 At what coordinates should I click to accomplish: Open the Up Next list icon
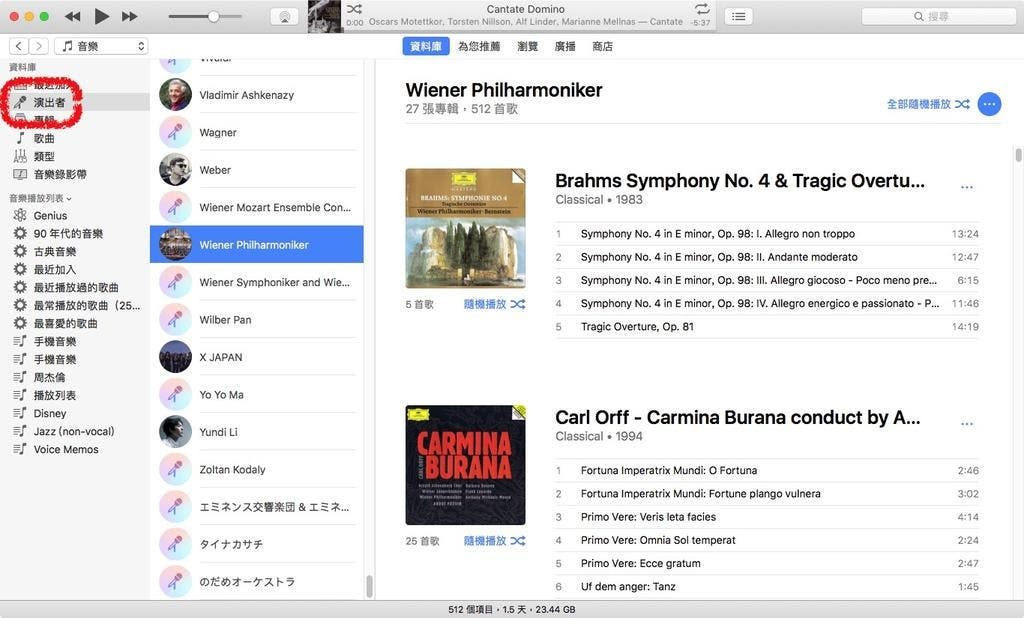click(738, 16)
